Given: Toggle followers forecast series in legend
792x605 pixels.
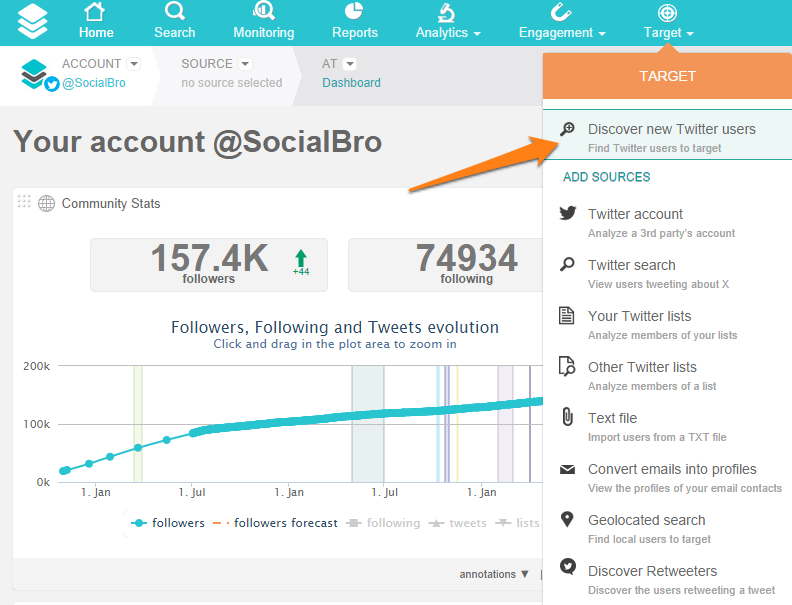Looking at the screenshot, I should click(x=275, y=523).
